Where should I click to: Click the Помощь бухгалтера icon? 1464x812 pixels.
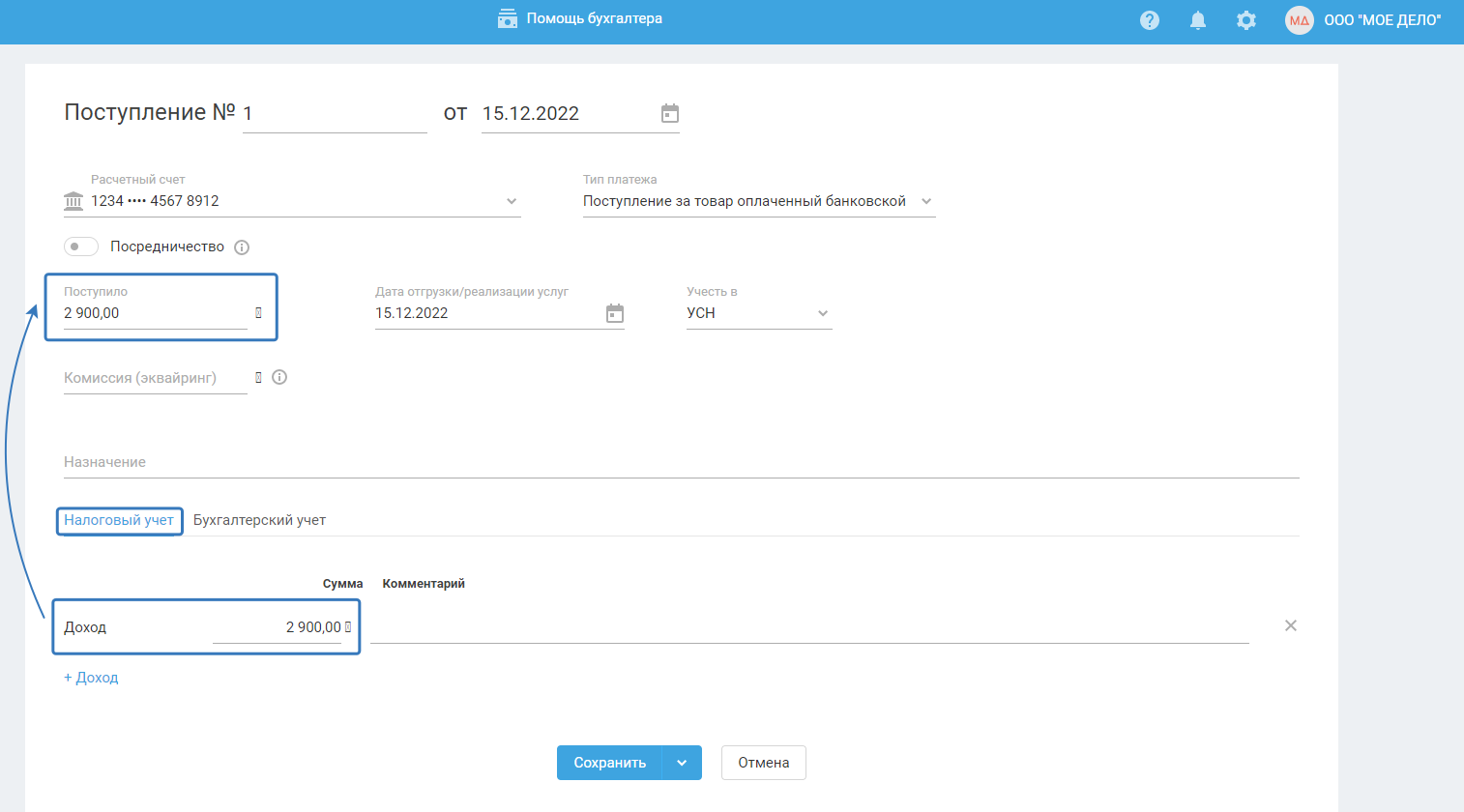coord(508,18)
